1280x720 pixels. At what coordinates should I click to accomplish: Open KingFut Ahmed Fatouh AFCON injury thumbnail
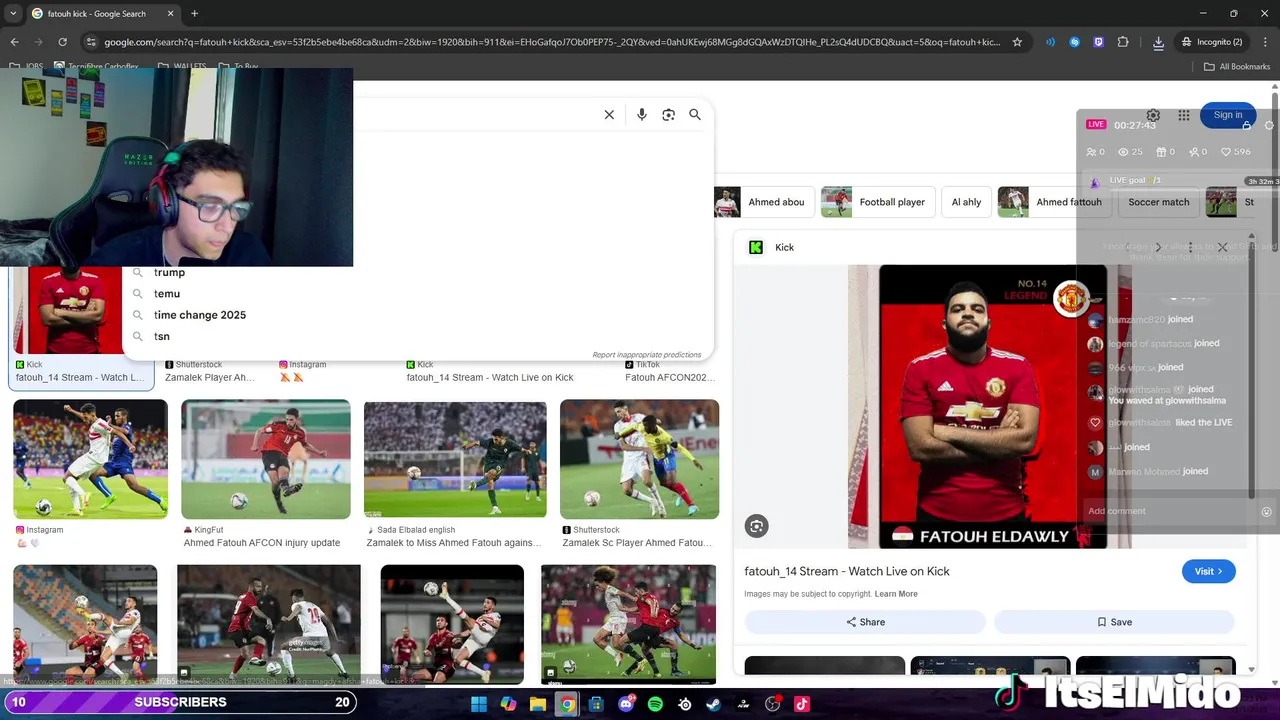pyautogui.click(x=266, y=459)
